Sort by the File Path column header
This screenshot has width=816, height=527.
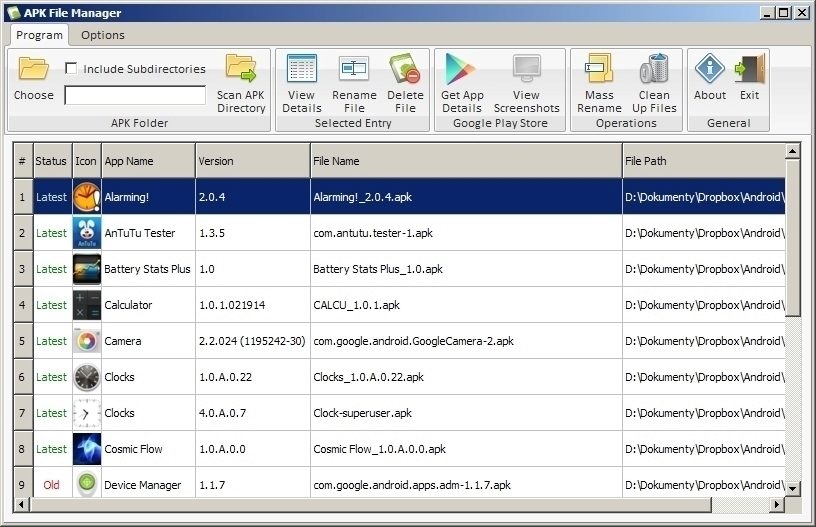[704, 161]
